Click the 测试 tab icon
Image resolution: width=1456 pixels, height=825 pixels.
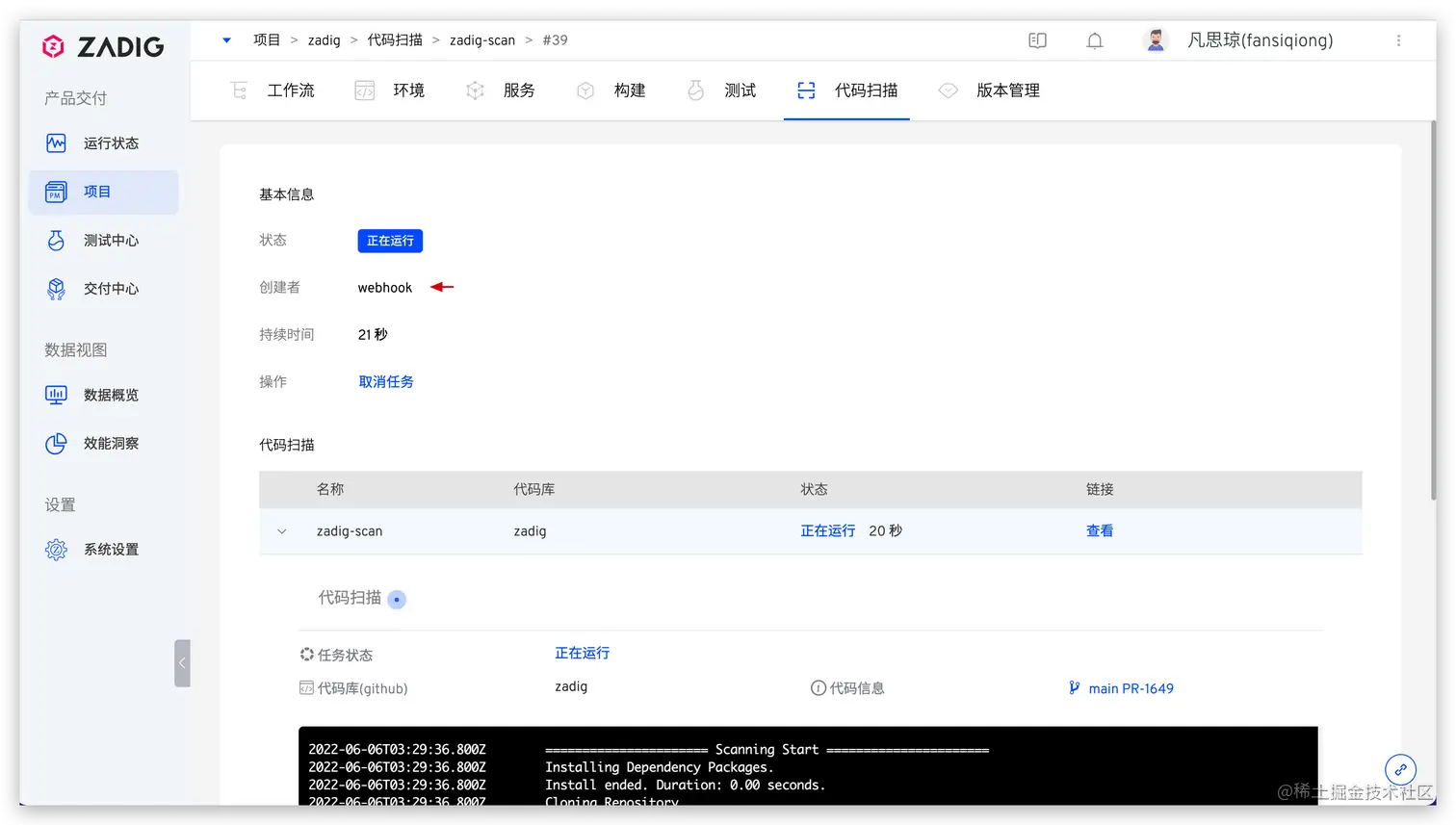pyautogui.click(x=695, y=90)
